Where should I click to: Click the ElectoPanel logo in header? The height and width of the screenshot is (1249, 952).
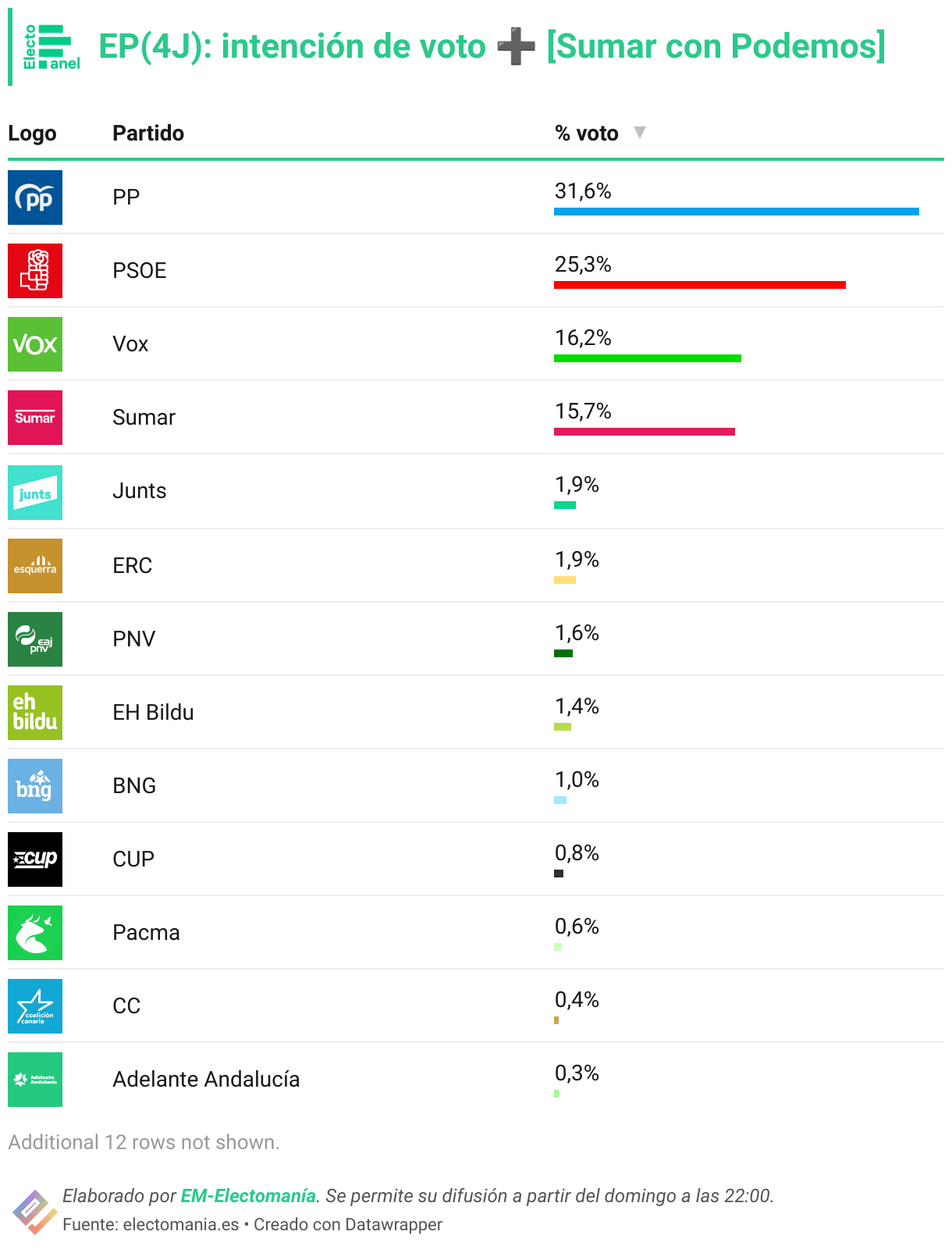(x=52, y=47)
